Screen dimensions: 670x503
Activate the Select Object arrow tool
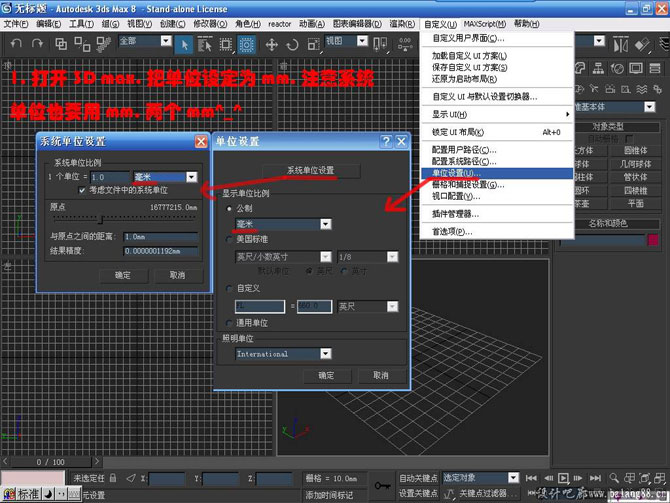pyautogui.click(x=185, y=44)
